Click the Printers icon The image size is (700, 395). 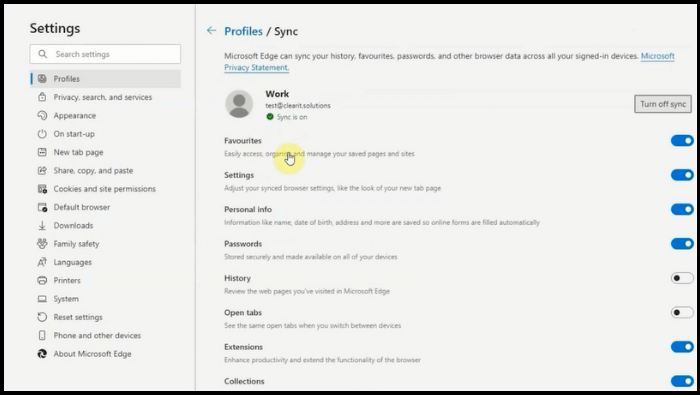(x=42, y=280)
